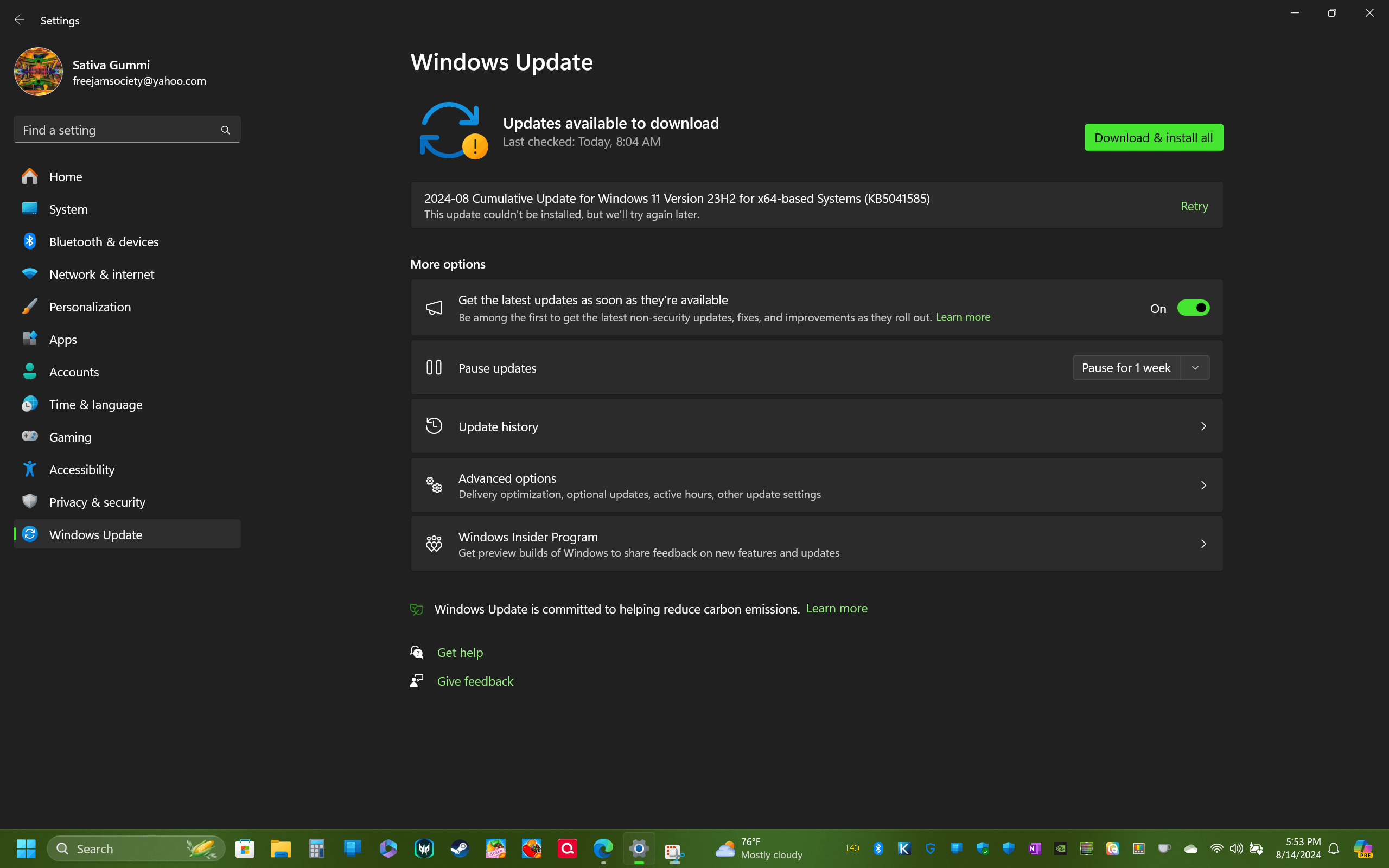Turn off get latest updates toggle
Viewport: 1389px width, 868px height.
(1193, 308)
